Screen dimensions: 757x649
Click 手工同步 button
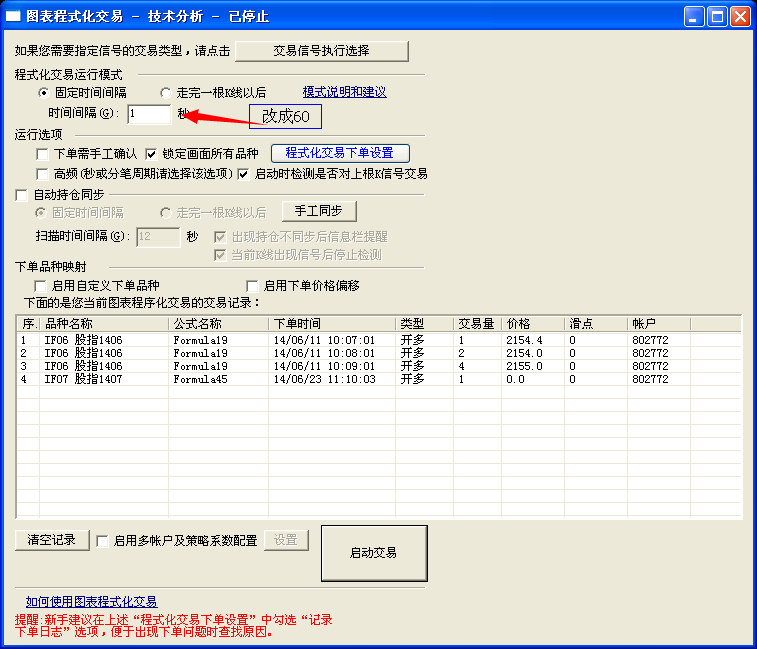[x=319, y=211]
